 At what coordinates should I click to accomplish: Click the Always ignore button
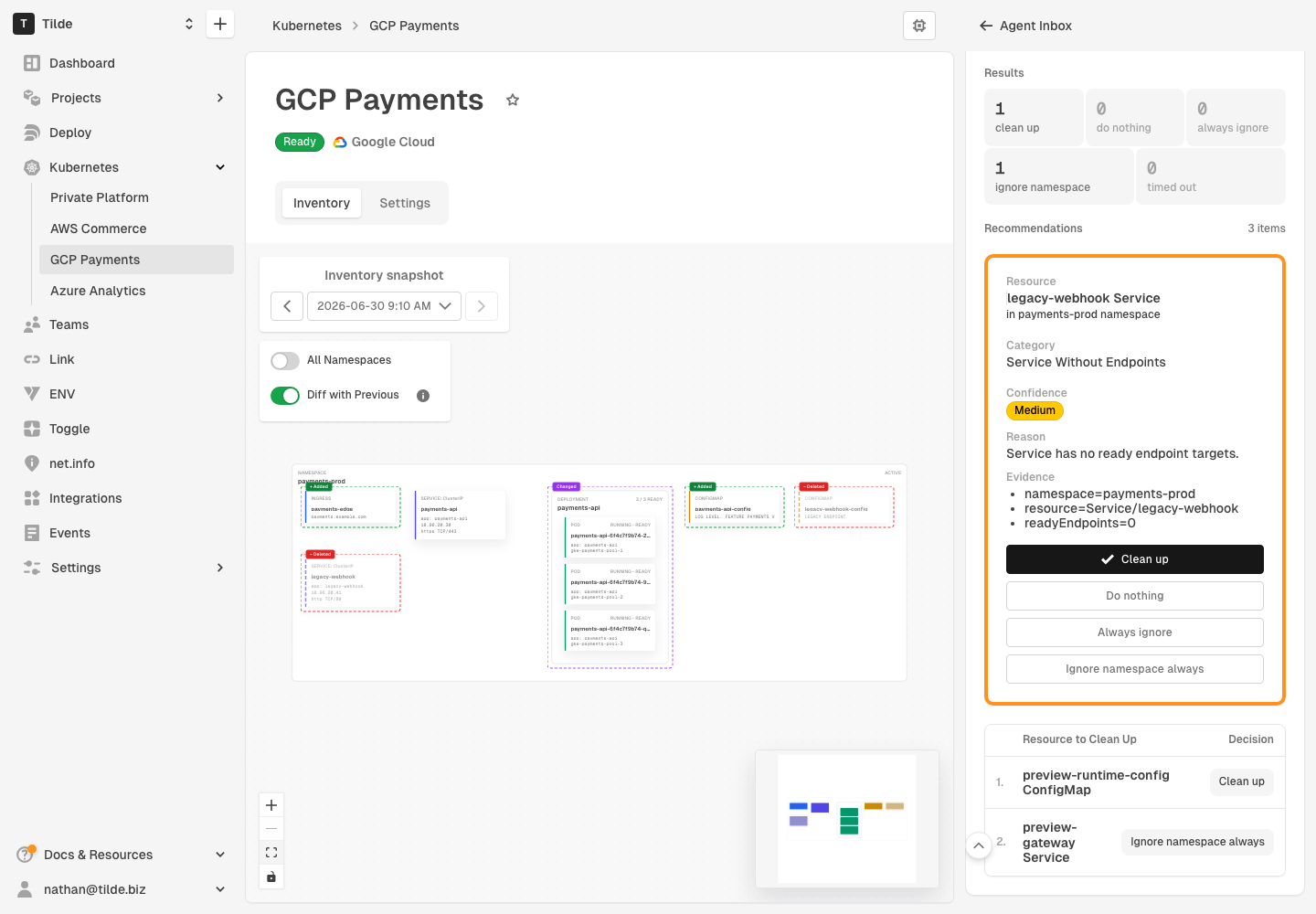pos(1135,632)
